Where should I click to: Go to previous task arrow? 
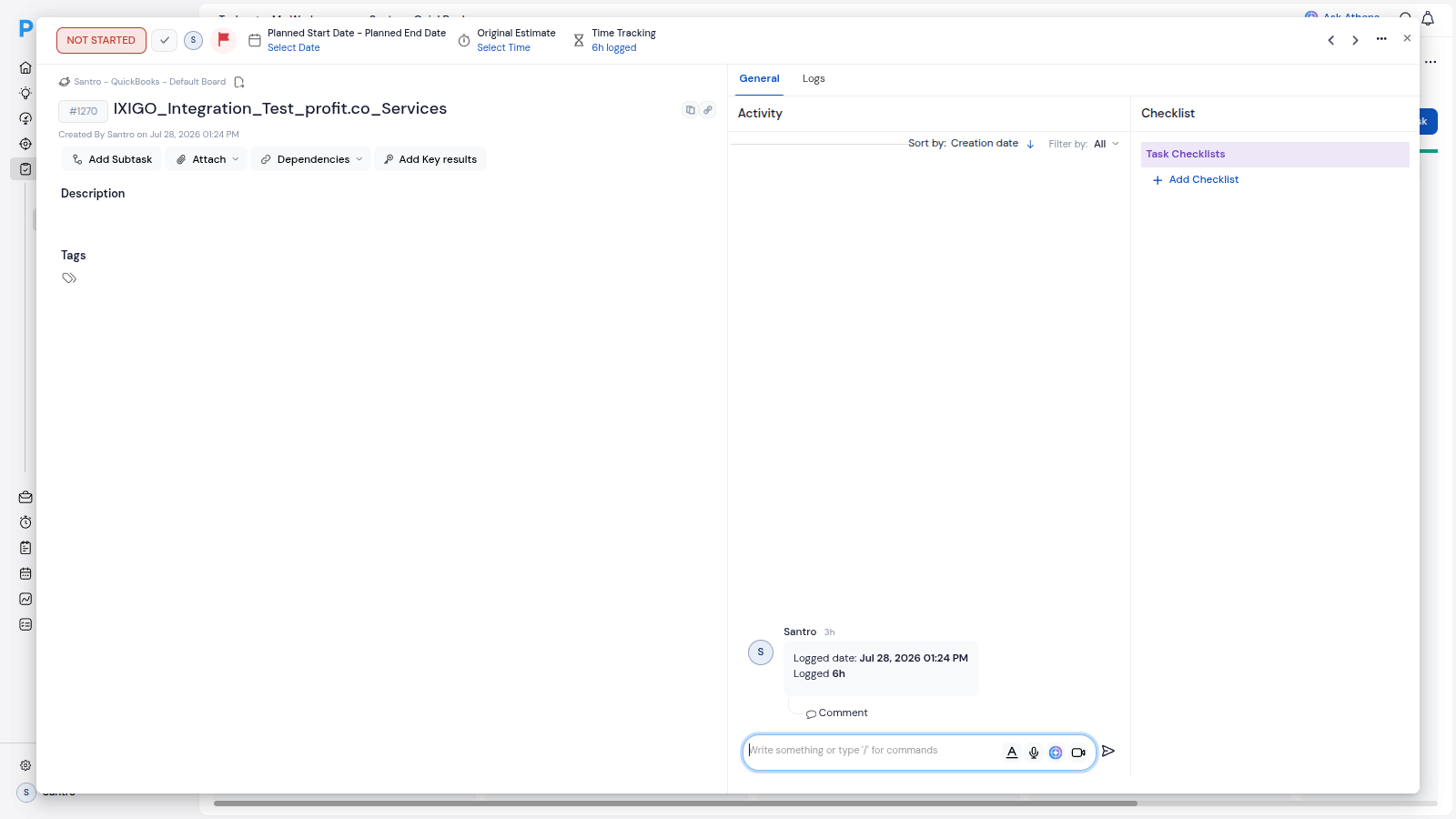(1331, 40)
